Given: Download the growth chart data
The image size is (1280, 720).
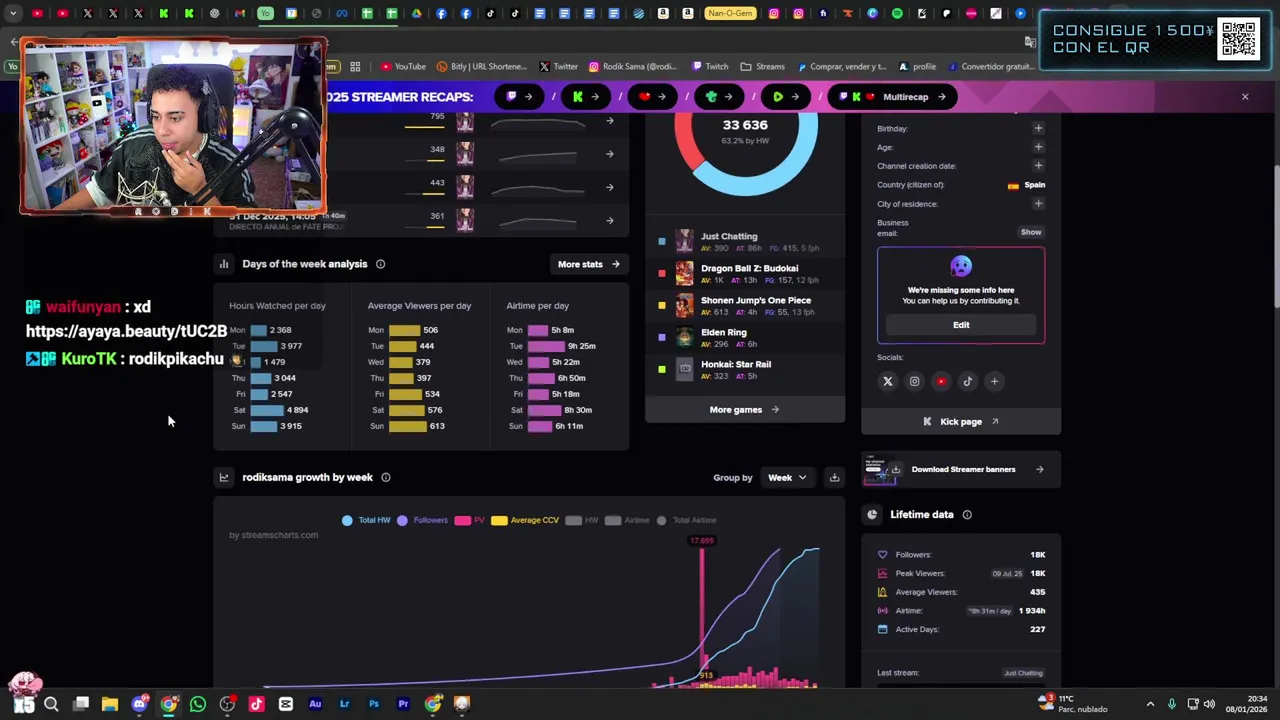Looking at the screenshot, I should tap(834, 478).
